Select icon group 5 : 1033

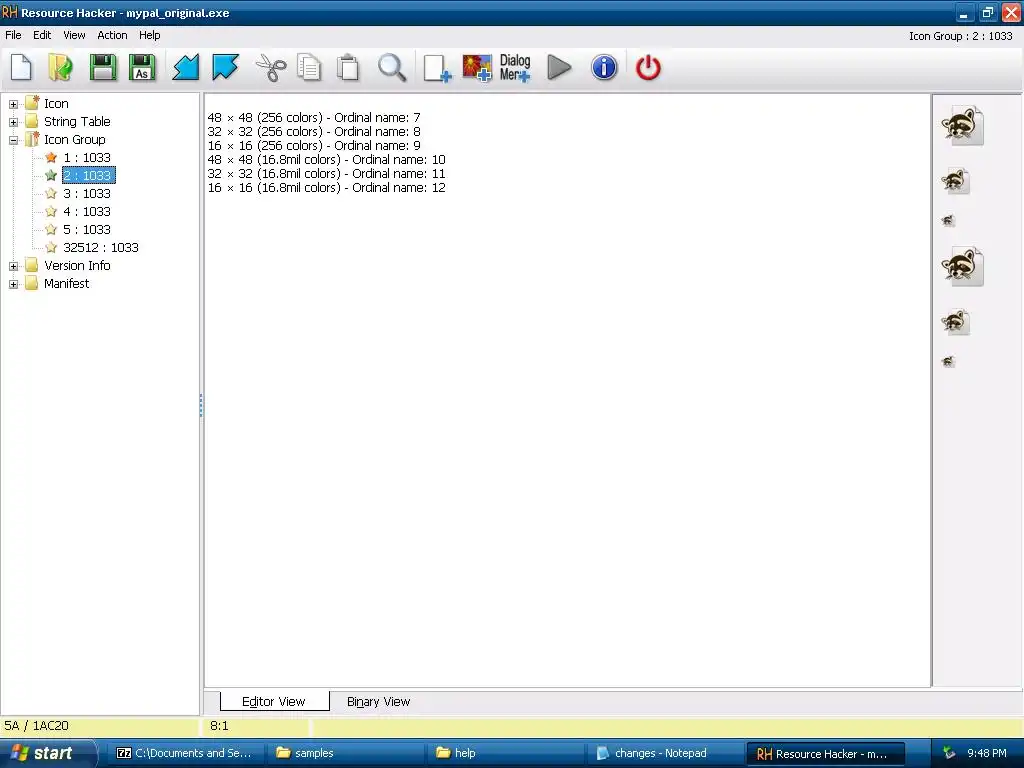(x=87, y=229)
